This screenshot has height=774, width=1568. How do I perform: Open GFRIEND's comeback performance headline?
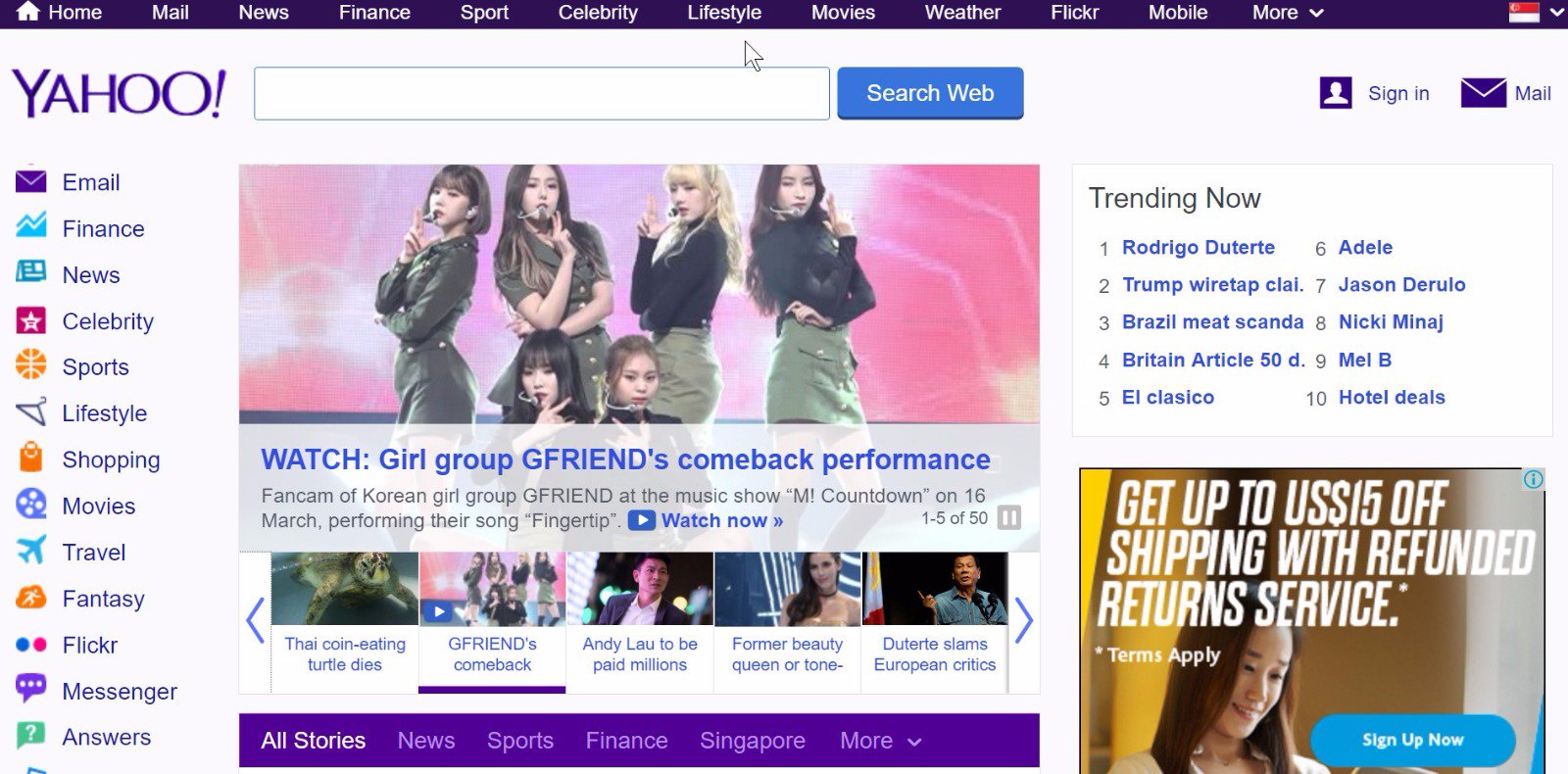[x=625, y=460]
